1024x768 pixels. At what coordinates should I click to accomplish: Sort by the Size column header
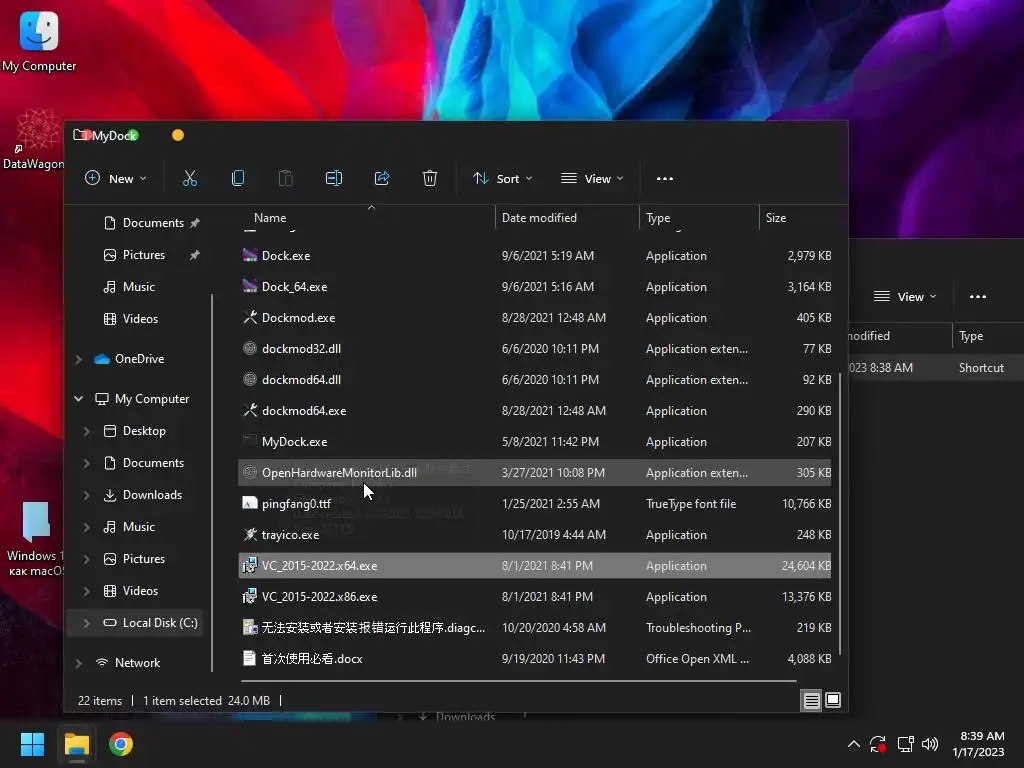[776, 217]
